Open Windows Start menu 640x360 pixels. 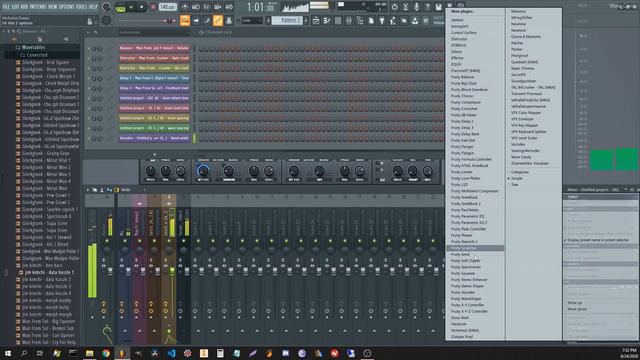(8, 353)
